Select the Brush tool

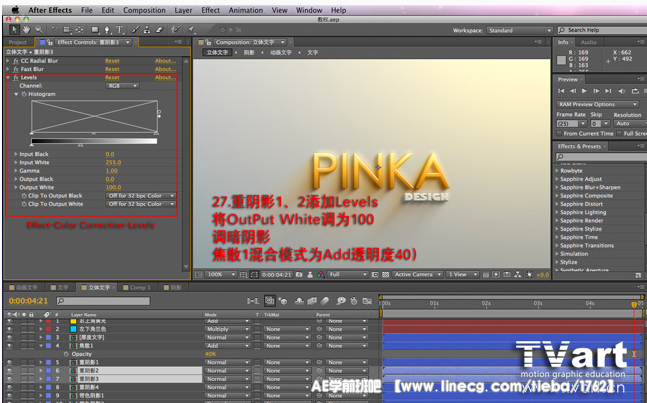tap(136, 30)
